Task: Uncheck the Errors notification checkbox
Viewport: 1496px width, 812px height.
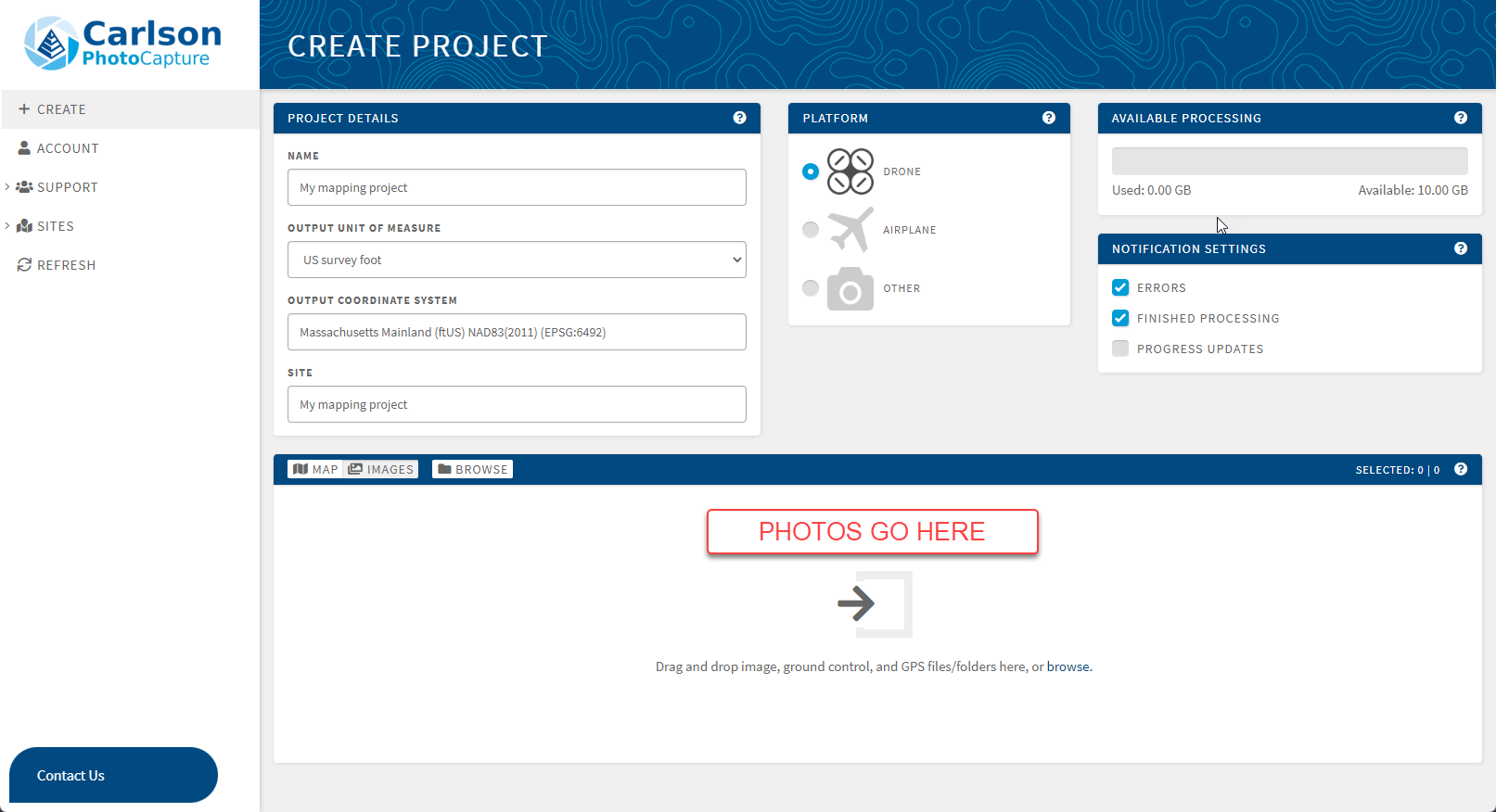Action: (x=1120, y=287)
